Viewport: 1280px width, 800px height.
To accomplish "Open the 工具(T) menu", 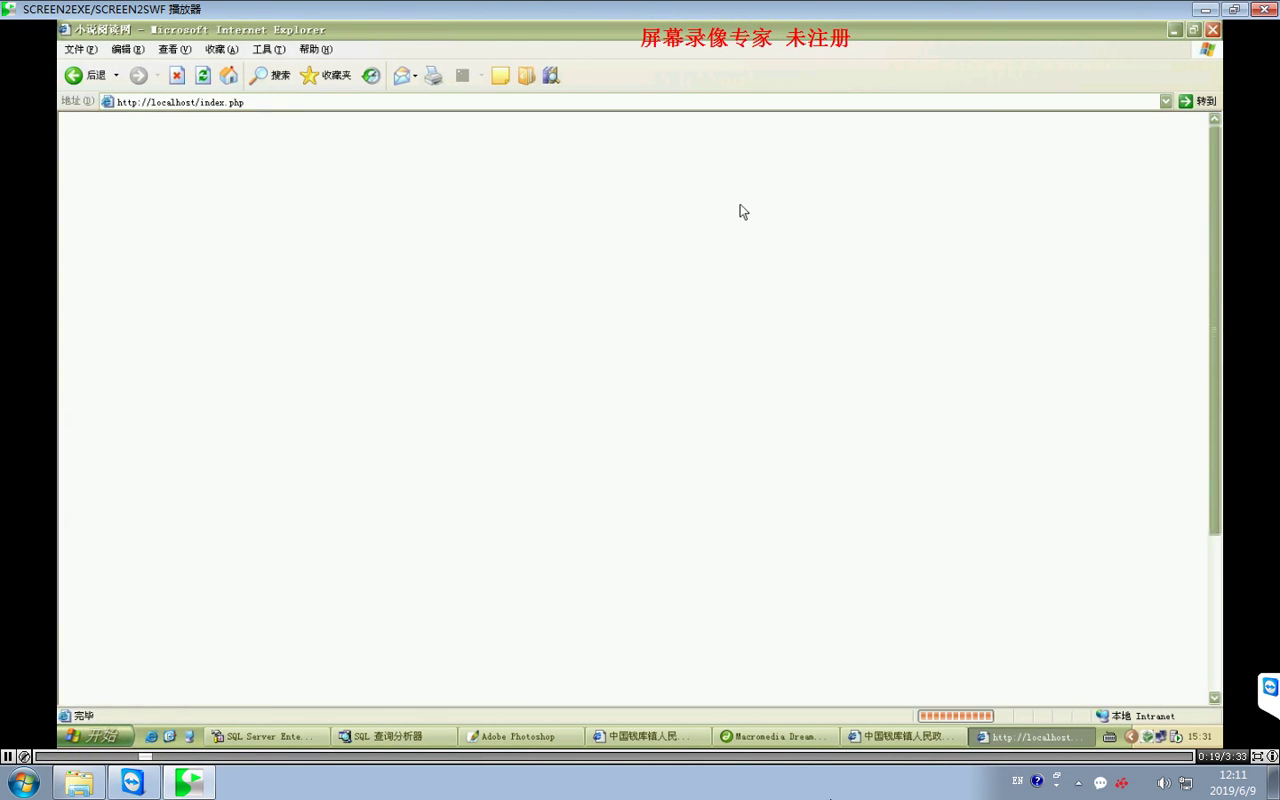I will 269,49.
